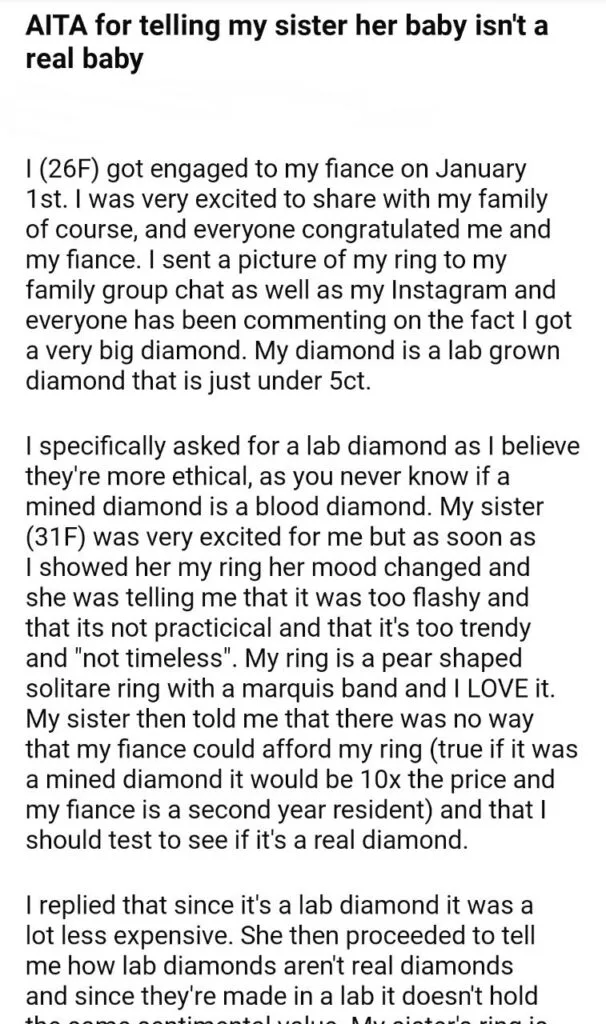Click the phrase "family group chat"
Screen dimensions: 606x1024
[131, 290]
